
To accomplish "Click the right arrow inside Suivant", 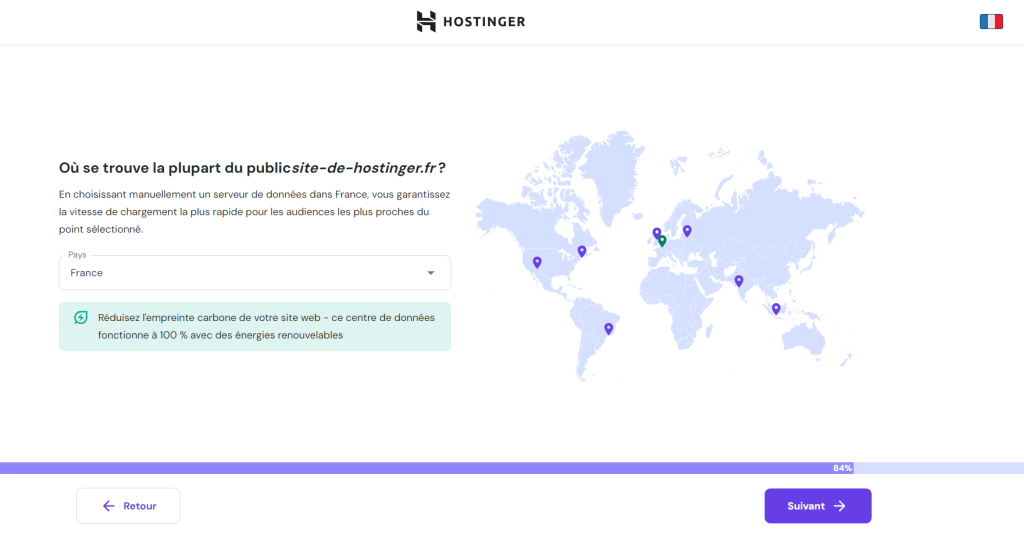I will 840,506.
